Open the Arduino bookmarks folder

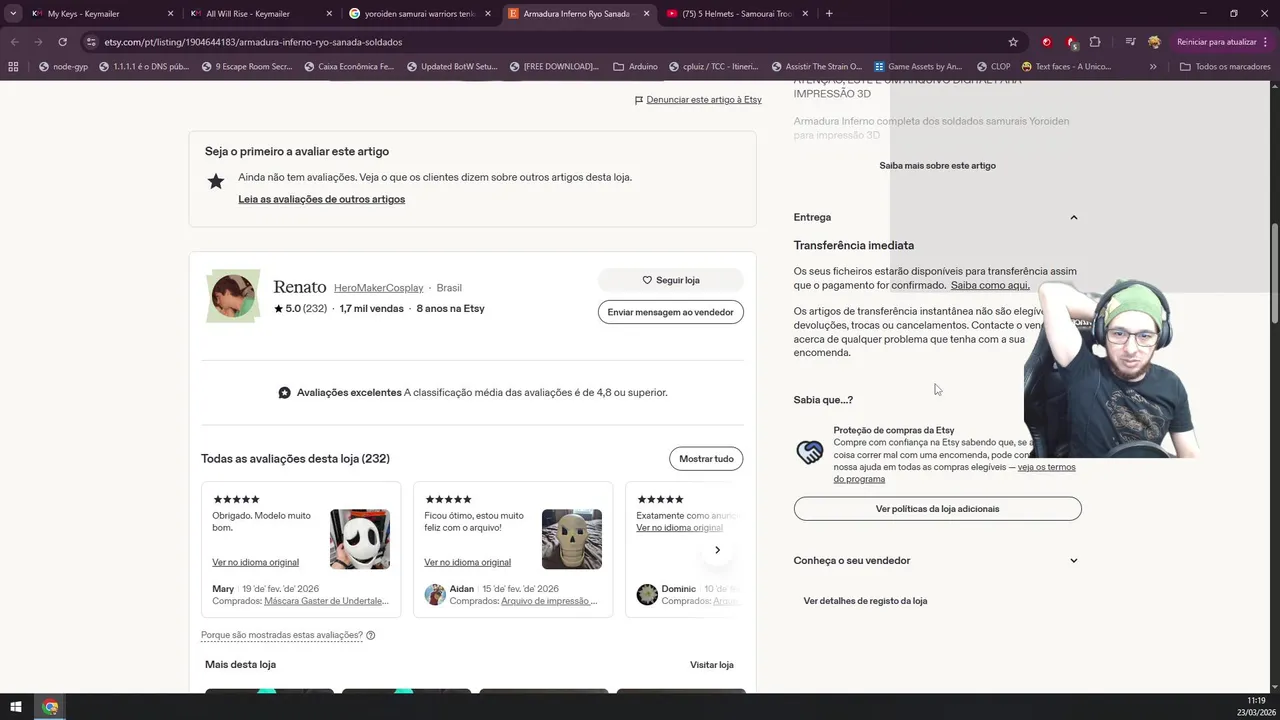[x=635, y=67]
